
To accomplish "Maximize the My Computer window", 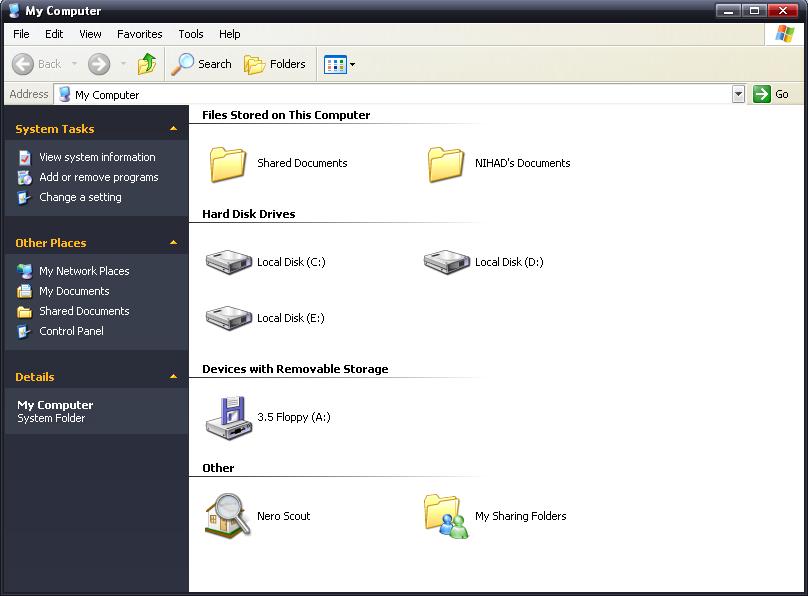I will tap(754, 11).
